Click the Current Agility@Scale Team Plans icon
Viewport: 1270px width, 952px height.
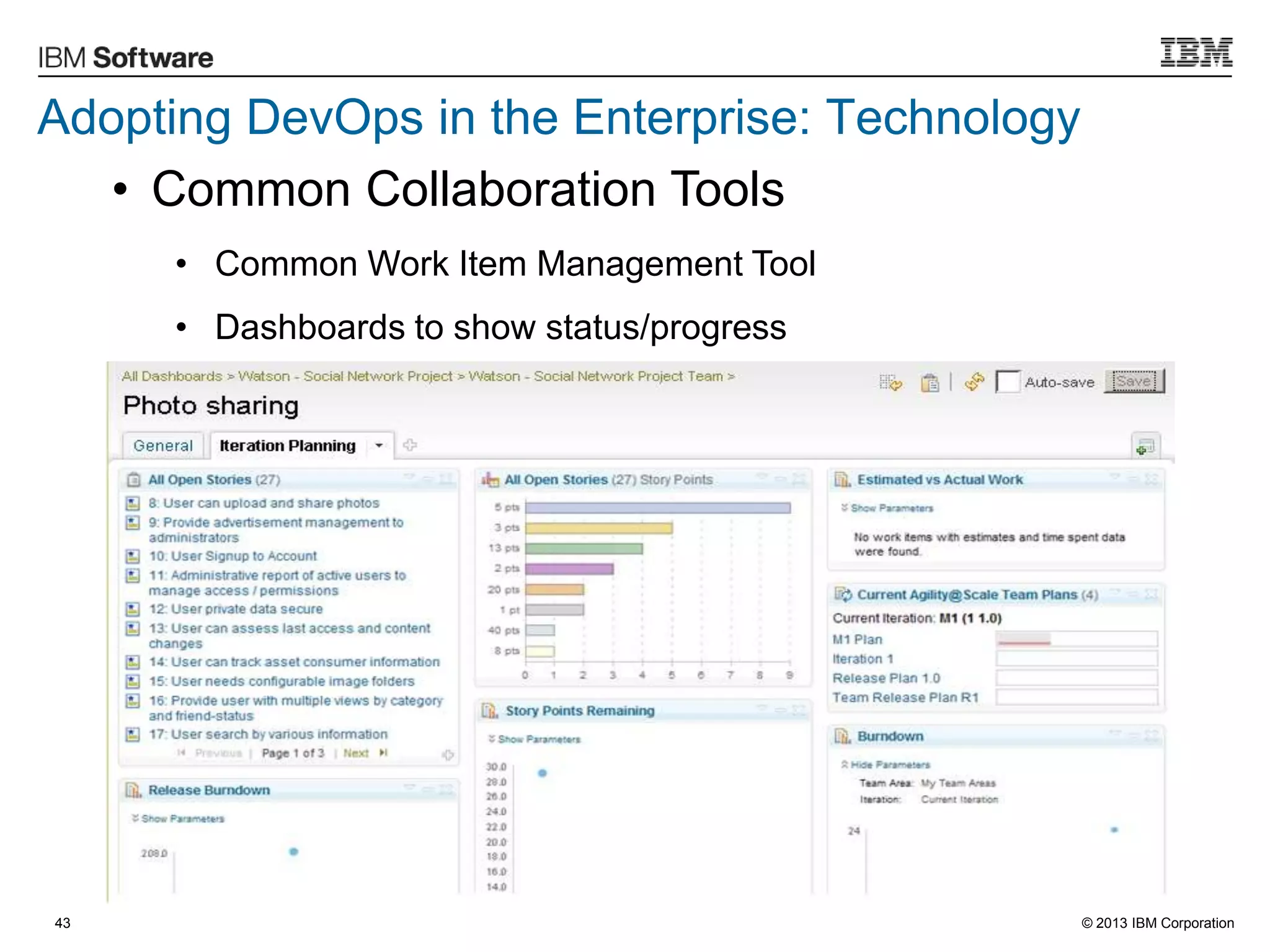tap(843, 594)
